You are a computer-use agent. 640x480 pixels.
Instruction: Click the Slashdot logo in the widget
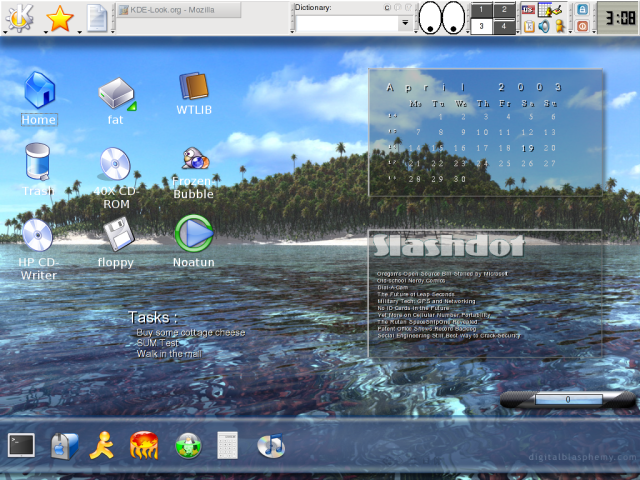click(x=448, y=246)
